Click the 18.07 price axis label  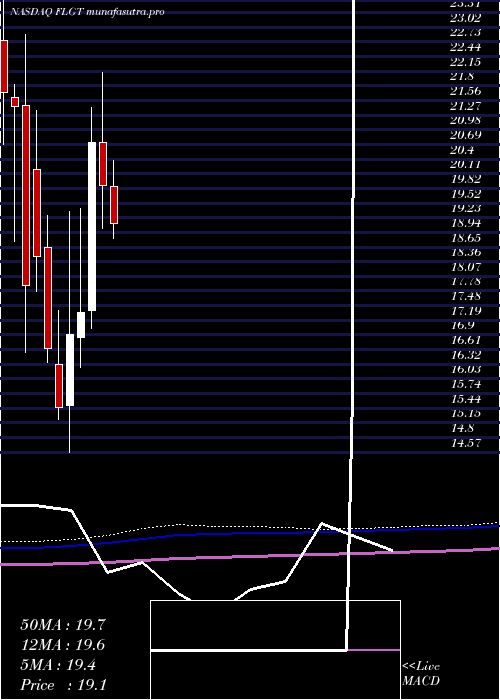[466, 267]
